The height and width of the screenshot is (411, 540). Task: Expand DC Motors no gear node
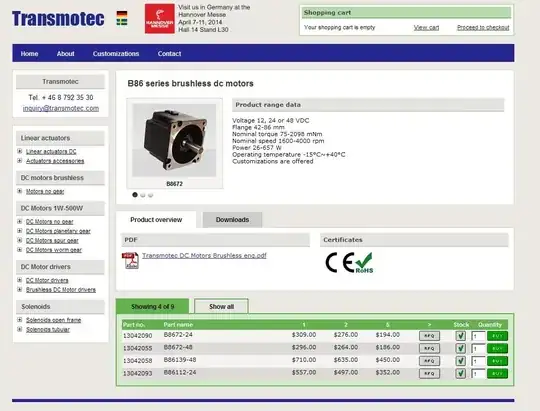pos(20,221)
